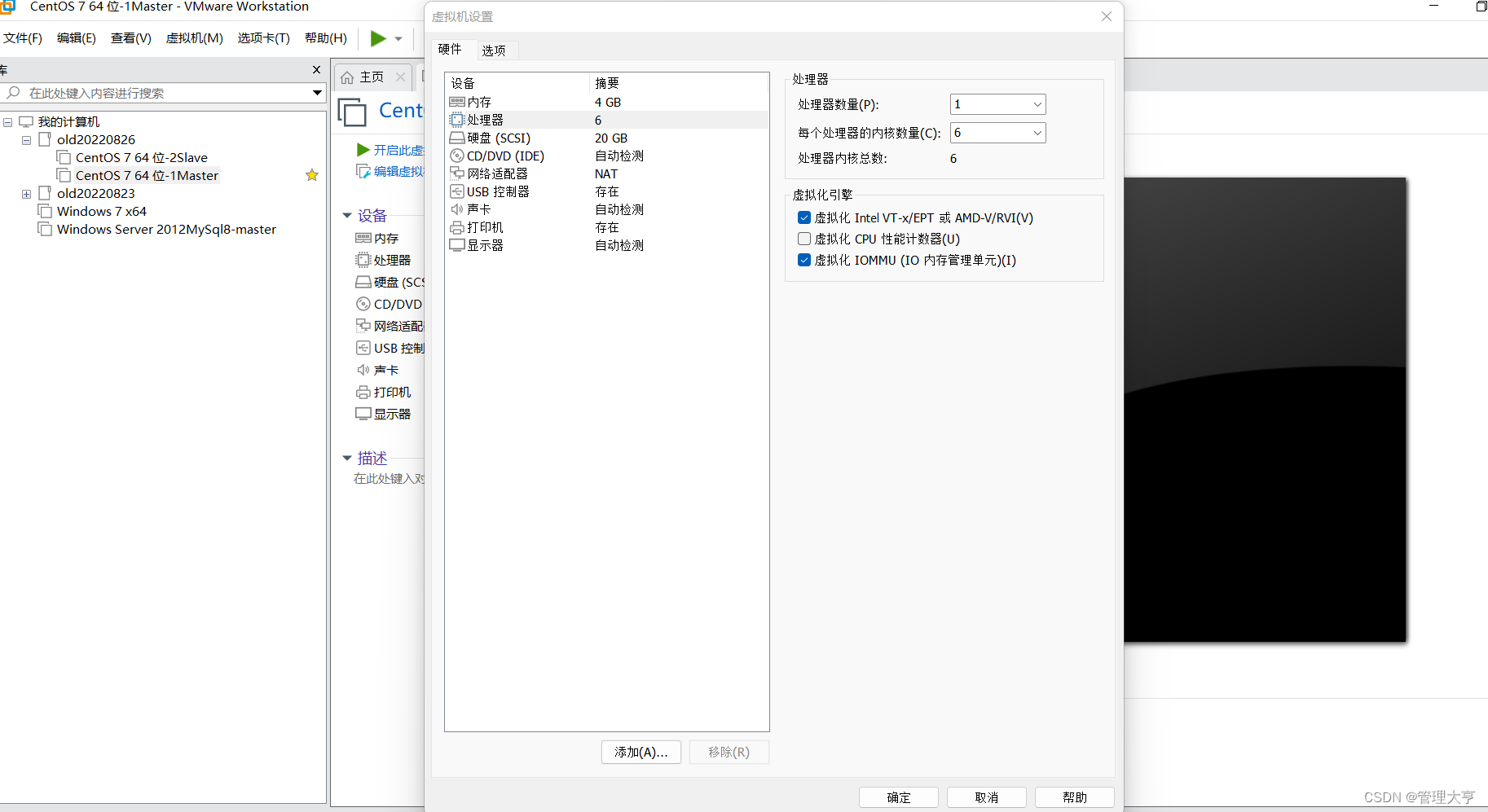1488x812 pixels.
Task: Select the 打印机 device entry
Action: (485, 227)
